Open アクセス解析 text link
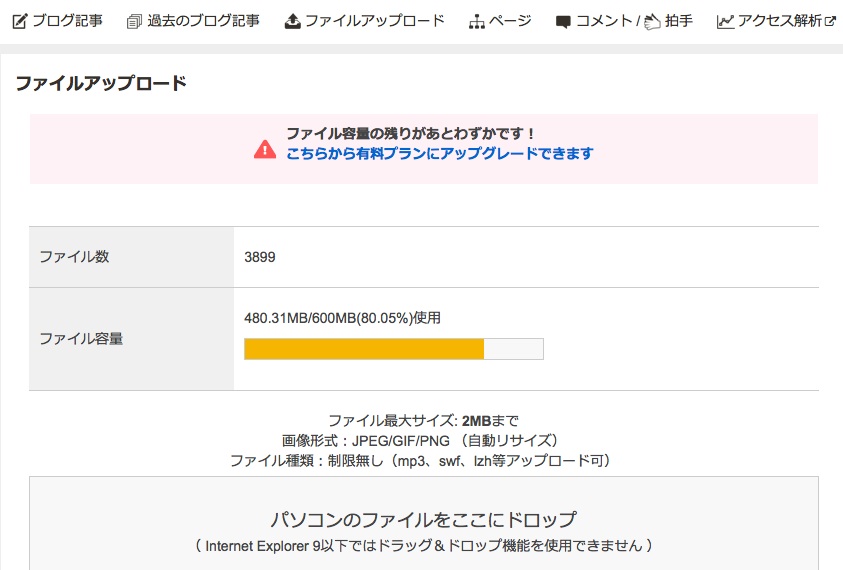This screenshot has height=570, width=843. coord(780,21)
